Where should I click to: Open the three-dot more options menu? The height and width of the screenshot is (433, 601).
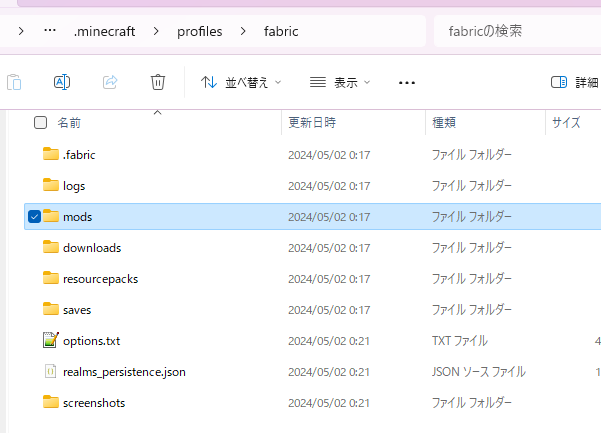tap(407, 82)
